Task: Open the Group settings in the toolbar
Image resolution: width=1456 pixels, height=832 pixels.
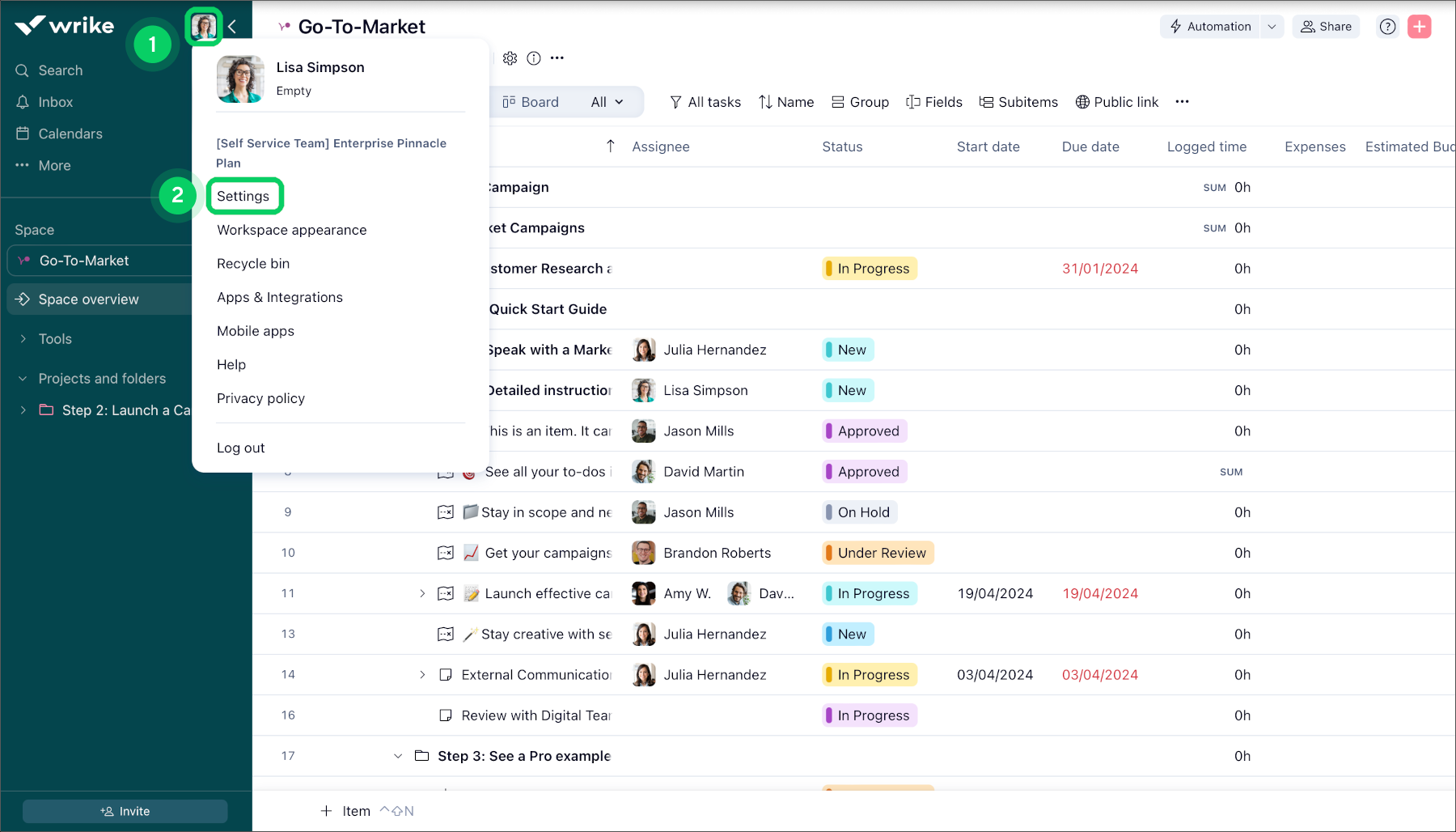Action: (x=860, y=102)
